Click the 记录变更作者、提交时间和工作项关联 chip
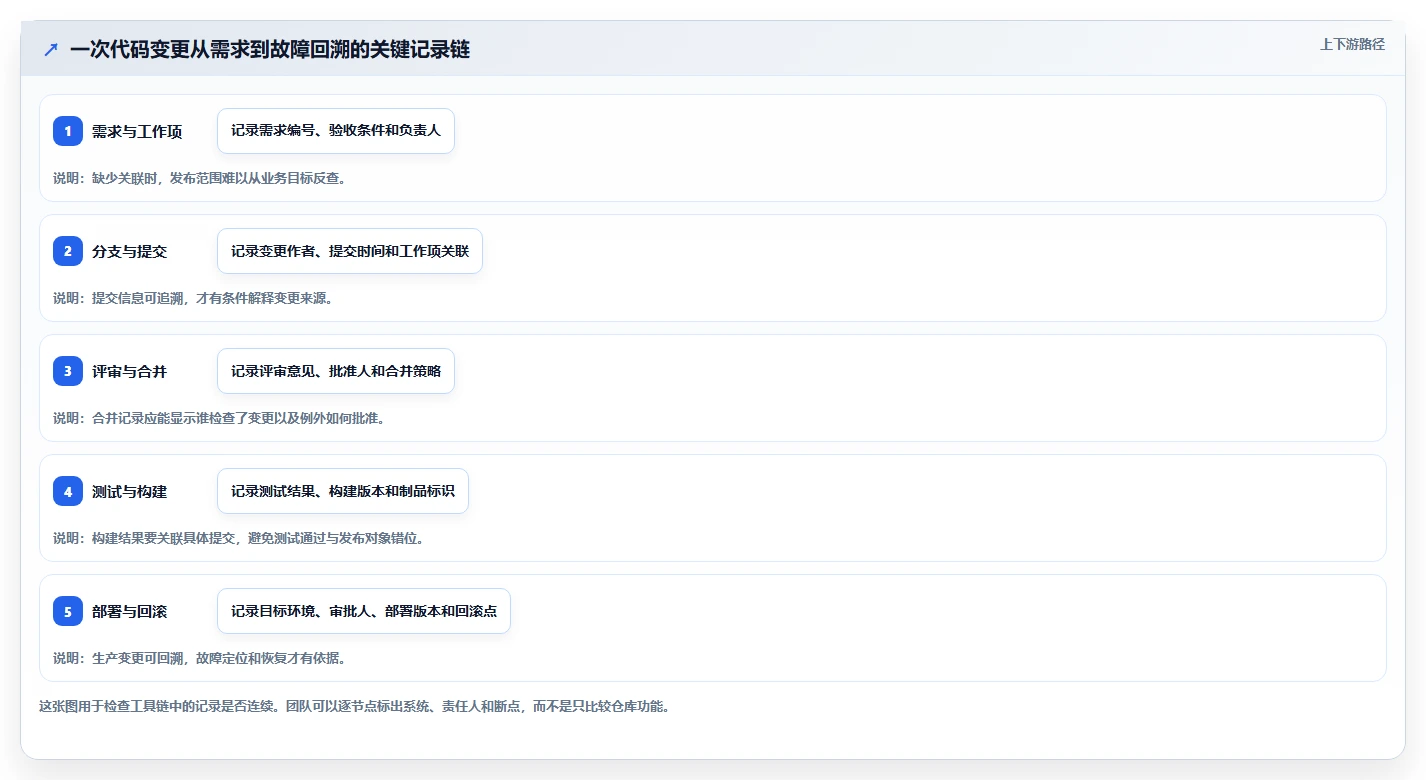Screen dimensions: 1426x780 (350, 251)
